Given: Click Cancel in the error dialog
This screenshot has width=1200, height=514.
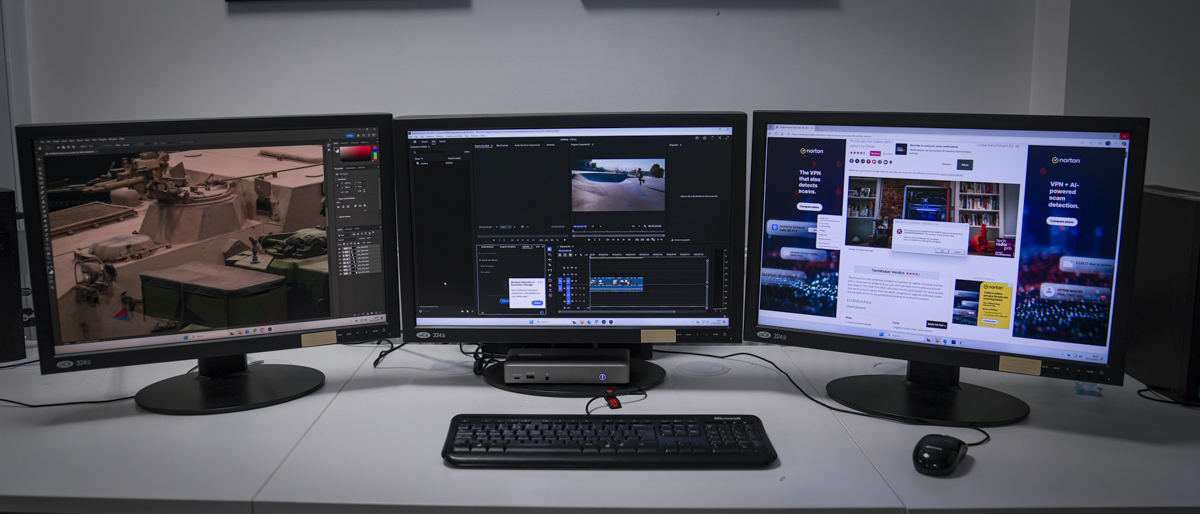Looking at the screenshot, I should [x=957, y=252].
